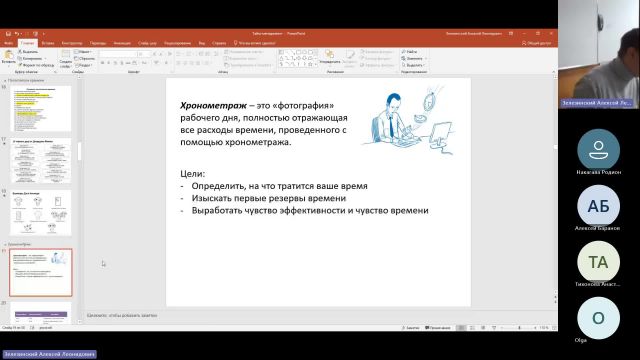Click the Comments (Примечания) button in status bar
This screenshot has height=360, width=640.
(438, 328)
